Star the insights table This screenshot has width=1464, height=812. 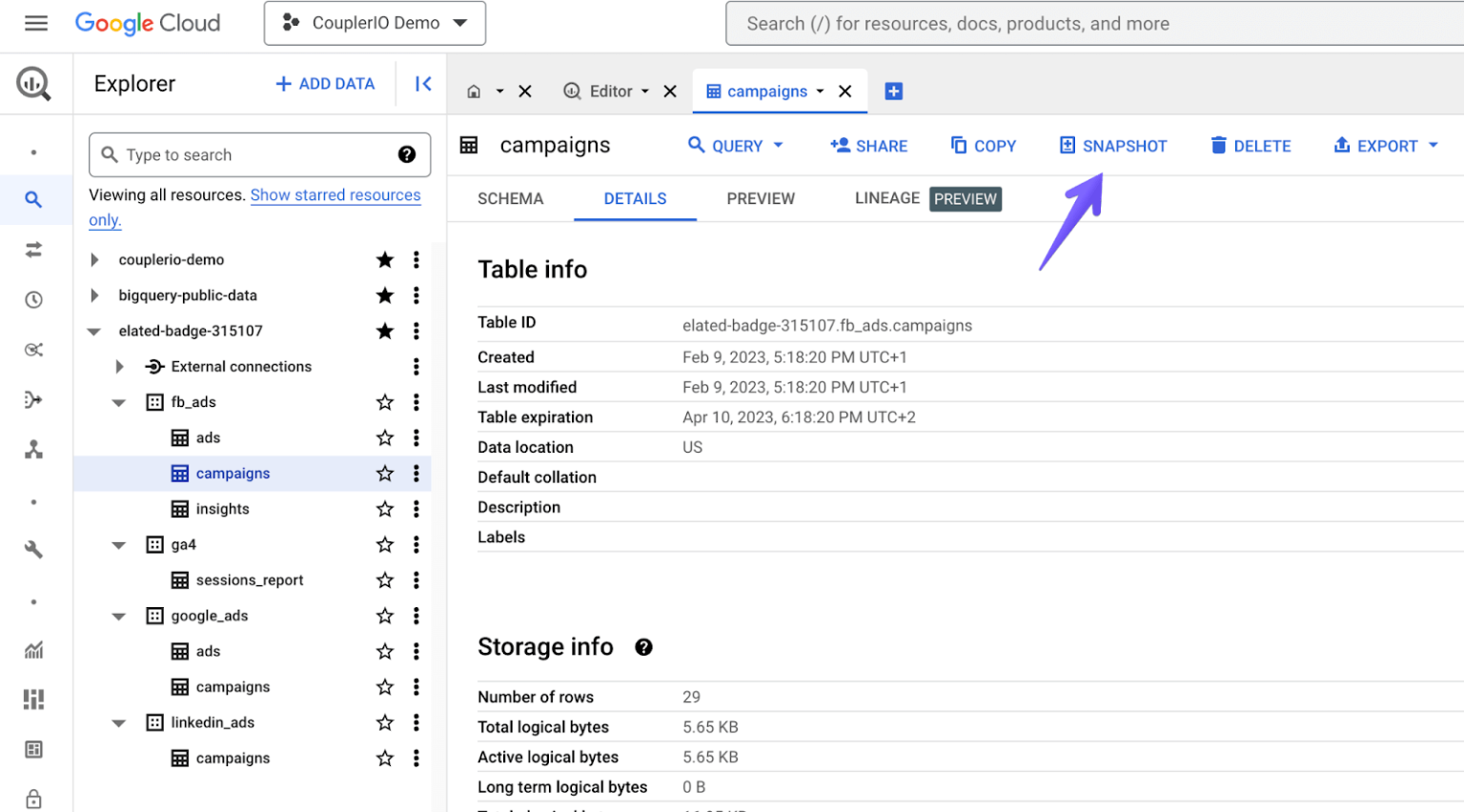point(384,508)
